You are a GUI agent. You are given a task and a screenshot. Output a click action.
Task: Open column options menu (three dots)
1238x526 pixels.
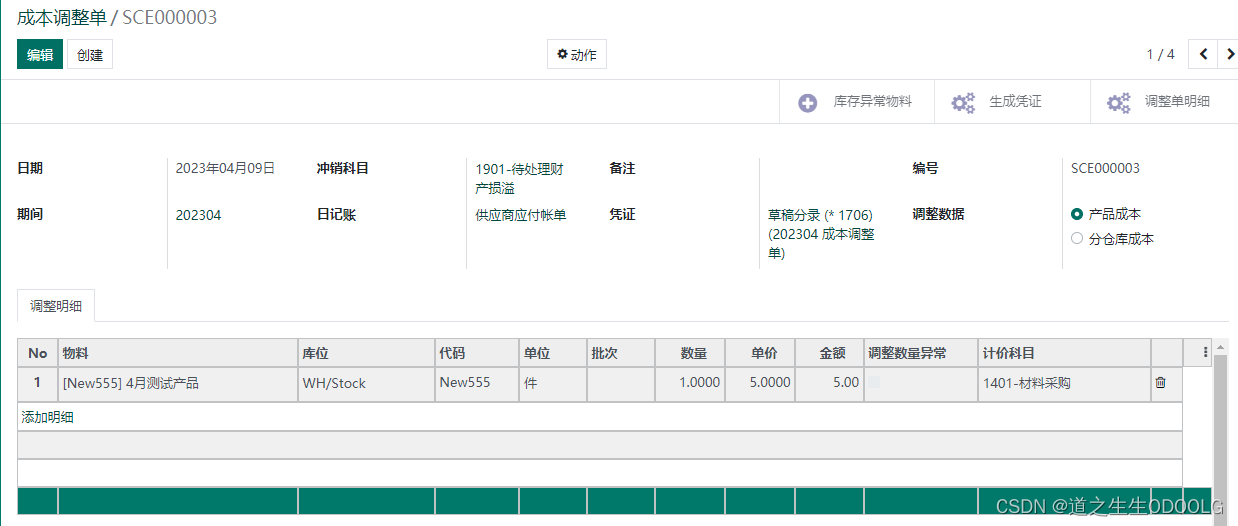(x=1205, y=352)
